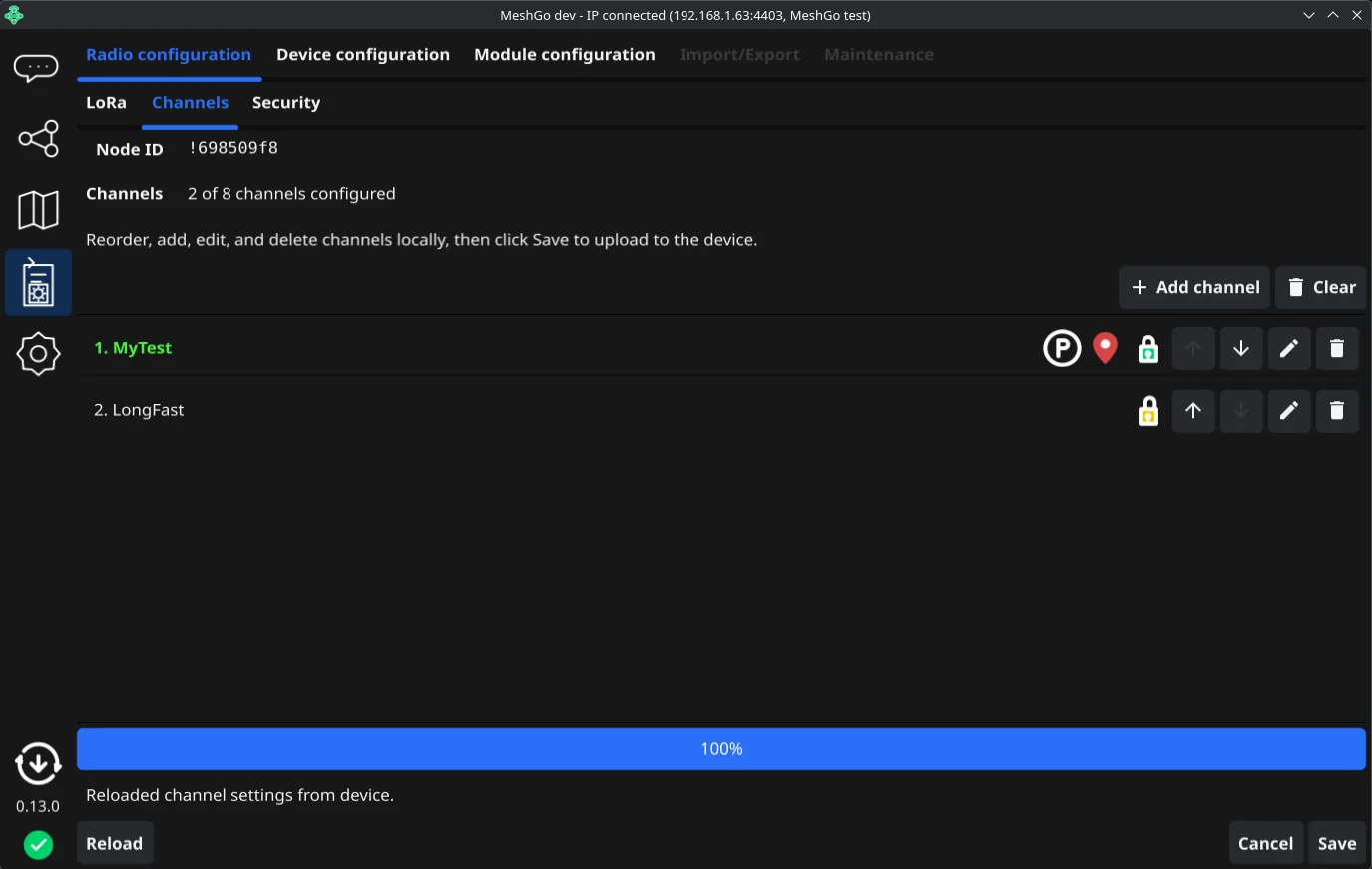1372x869 pixels.
Task: Open the map view icon in sidebar
Action: pos(38,211)
